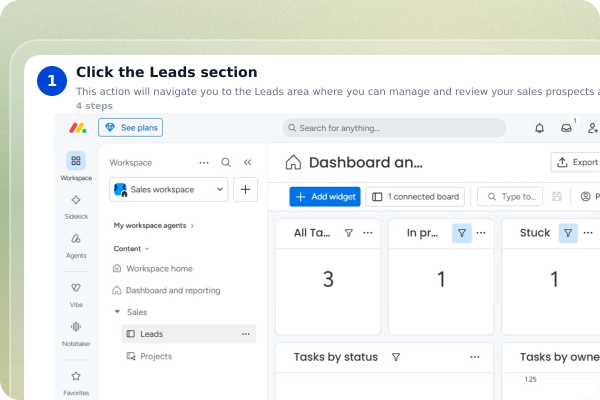Click the Stuck widget title
Screen dimensions: 600x400
coord(535,233)
